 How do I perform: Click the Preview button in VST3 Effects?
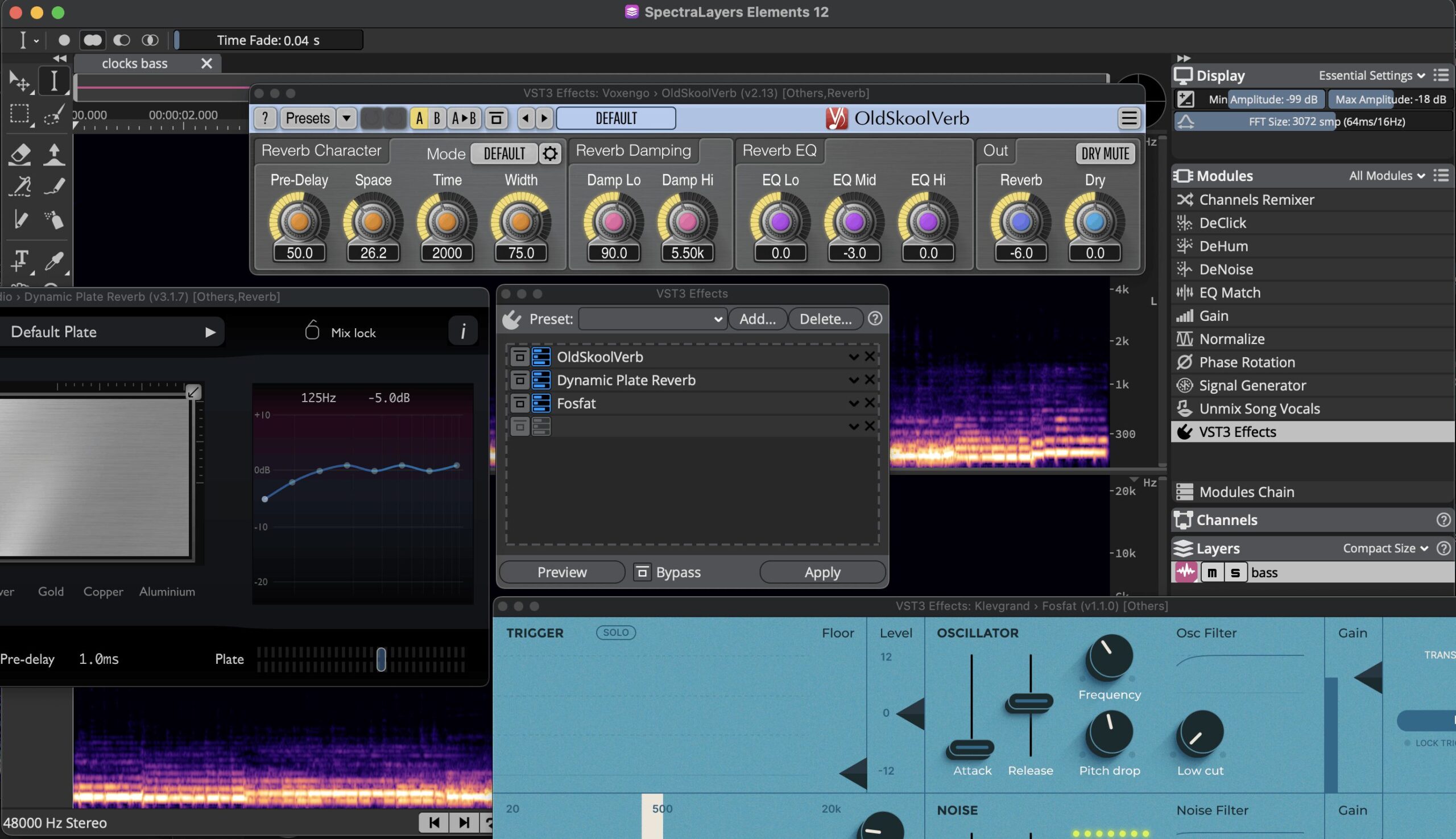tap(562, 572)
